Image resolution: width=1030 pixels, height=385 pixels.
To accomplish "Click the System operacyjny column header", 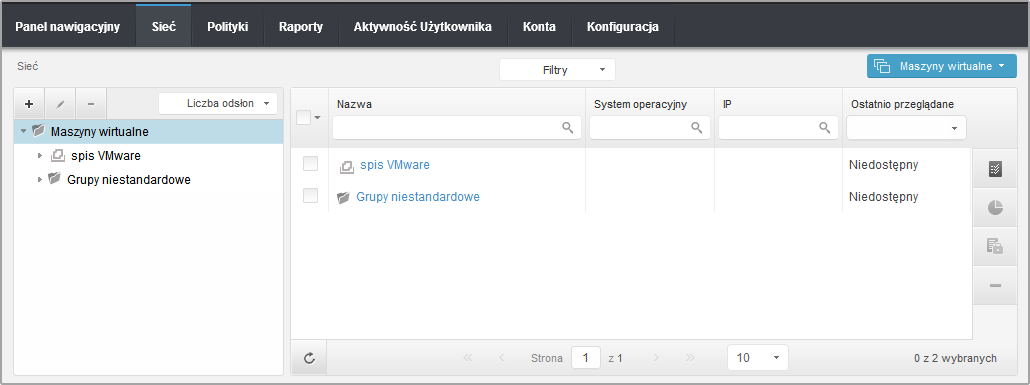I will point(640,104).
